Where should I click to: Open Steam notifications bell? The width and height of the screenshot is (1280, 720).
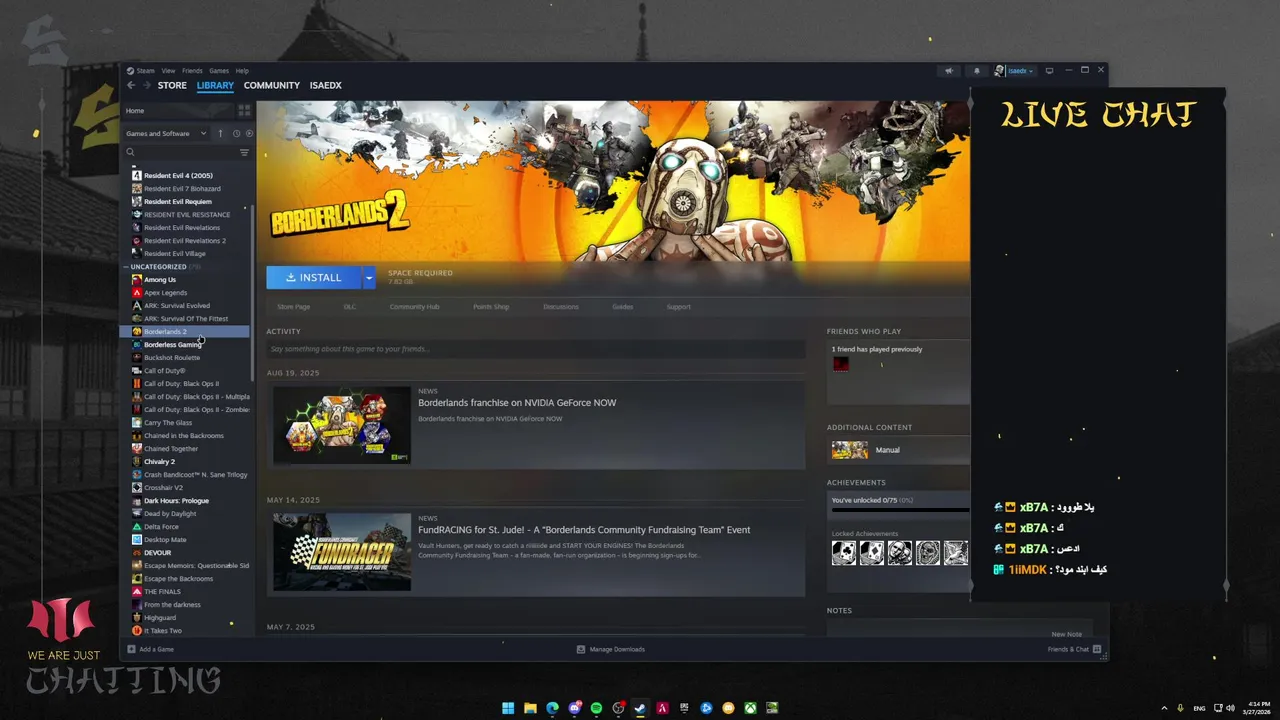[x=977, y=71]
